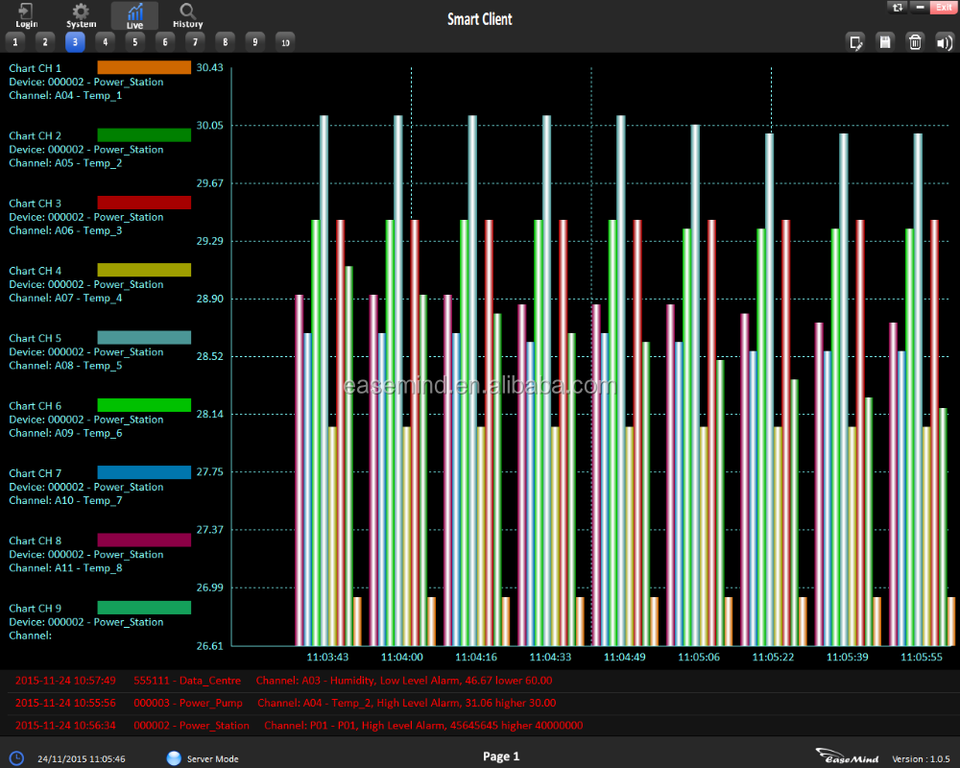Click the clock icon in status bar
Viewport: 960px width, 768px height.
16,758
